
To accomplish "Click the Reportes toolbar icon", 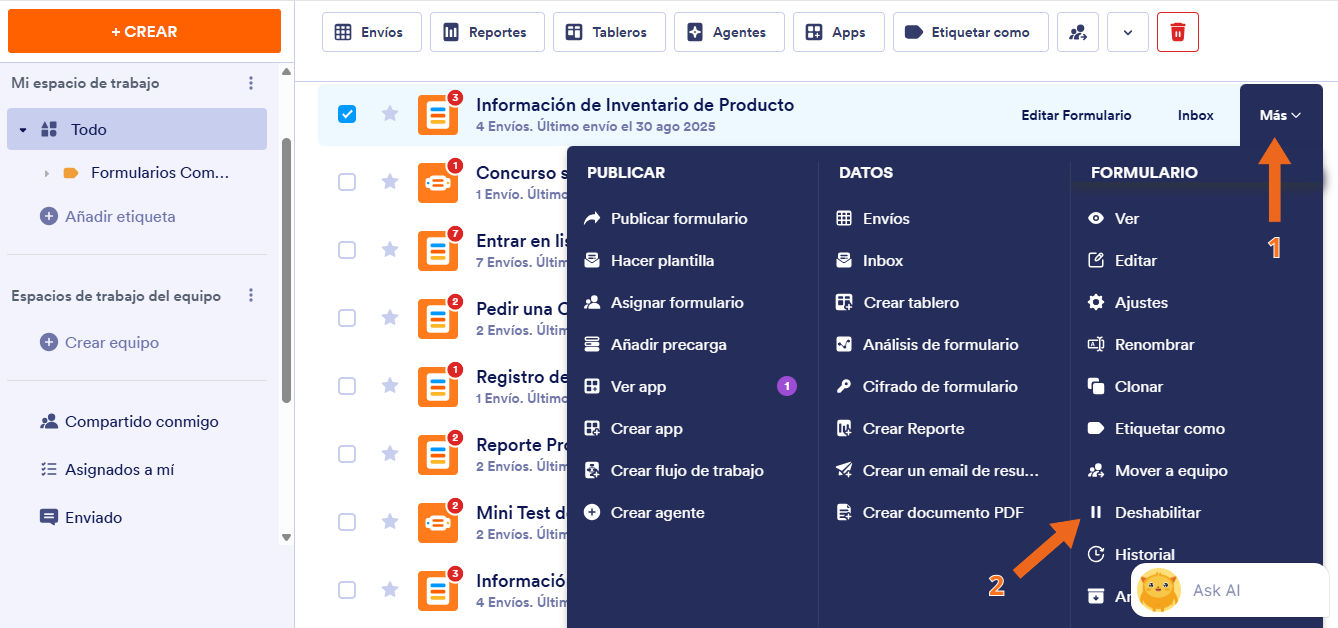I will click(x=487, y=31).
